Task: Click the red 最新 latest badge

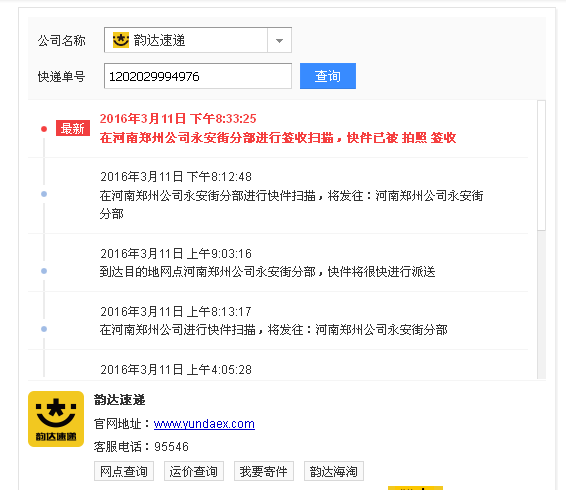Action: point(73,128)
